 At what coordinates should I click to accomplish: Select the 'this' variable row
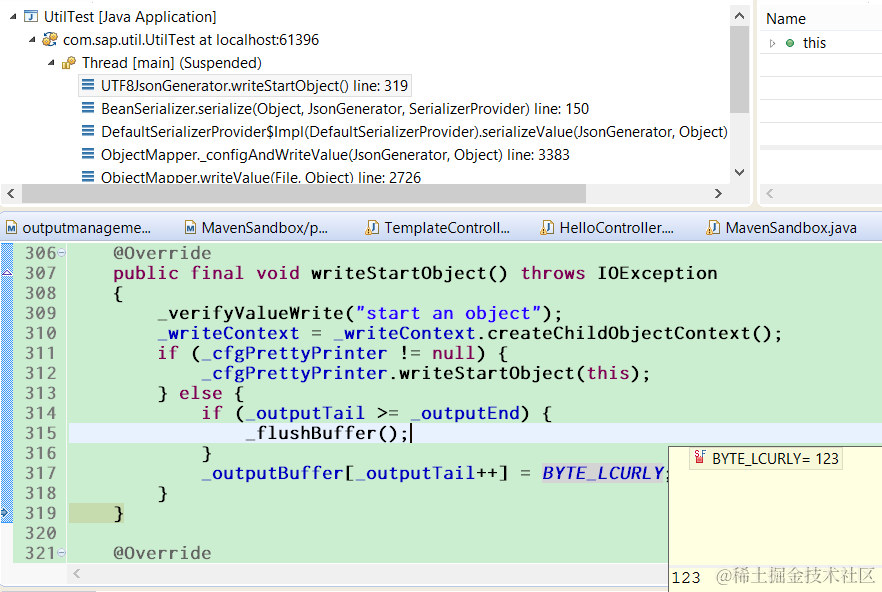[821, 43]
